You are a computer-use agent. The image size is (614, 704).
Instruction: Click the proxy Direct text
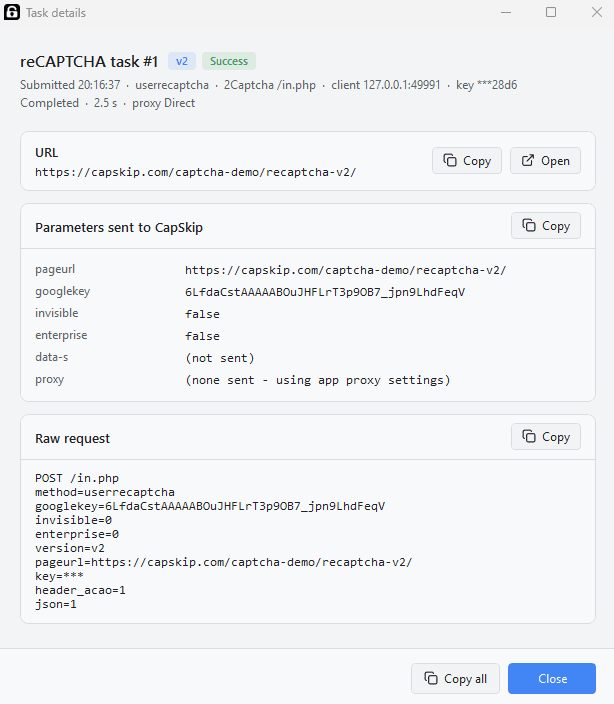coord(163,103)
